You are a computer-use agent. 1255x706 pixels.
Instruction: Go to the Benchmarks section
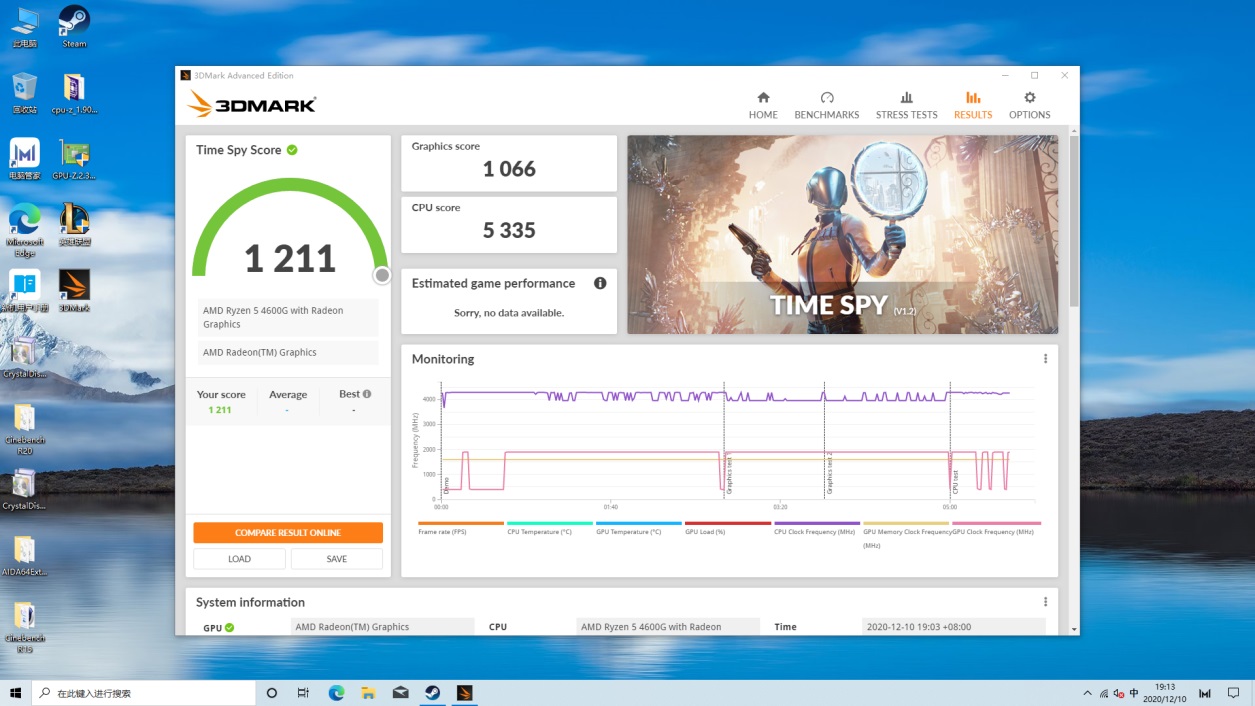pyautogui.click(x=826, y=105)
